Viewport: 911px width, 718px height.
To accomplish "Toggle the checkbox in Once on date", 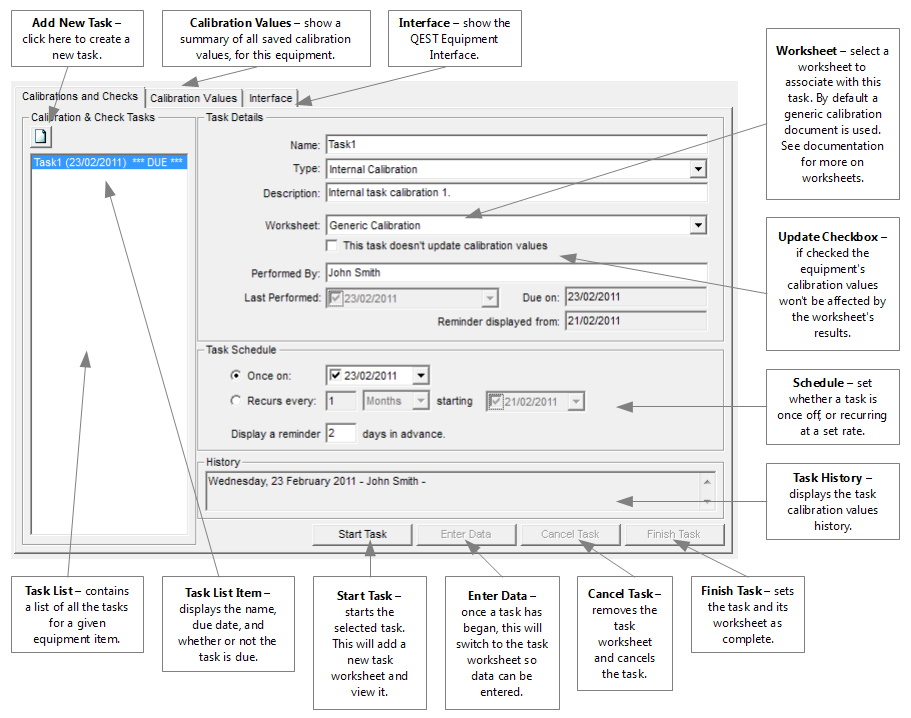I will click(336, 376).
